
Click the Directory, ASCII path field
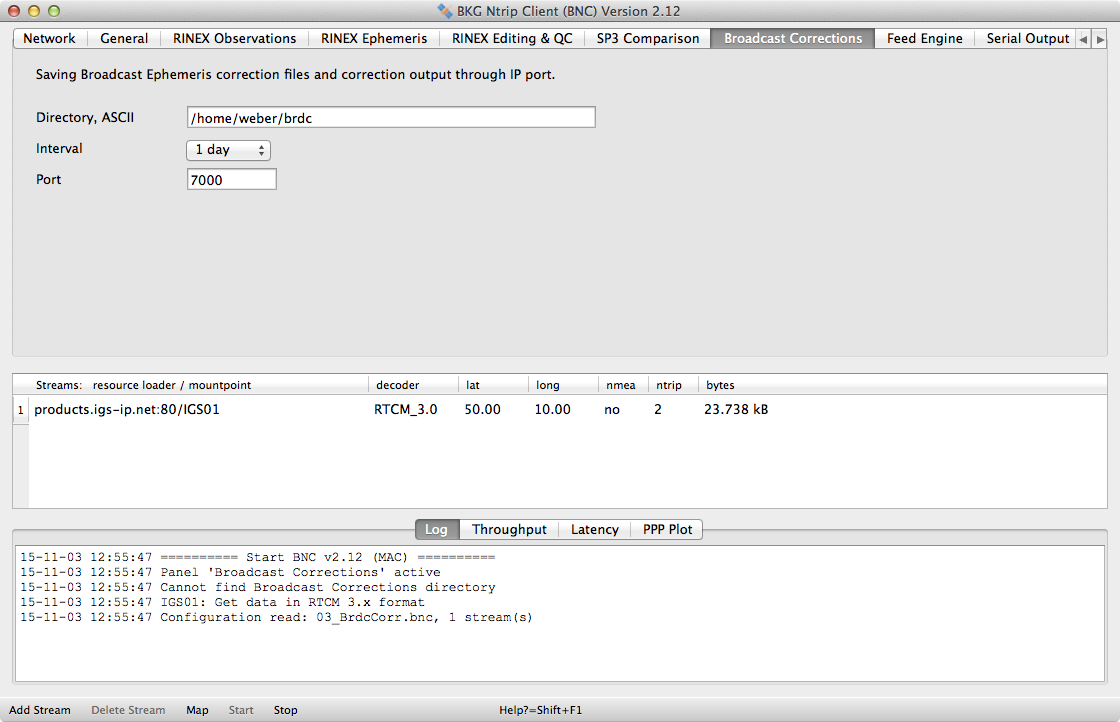(391, 118)
